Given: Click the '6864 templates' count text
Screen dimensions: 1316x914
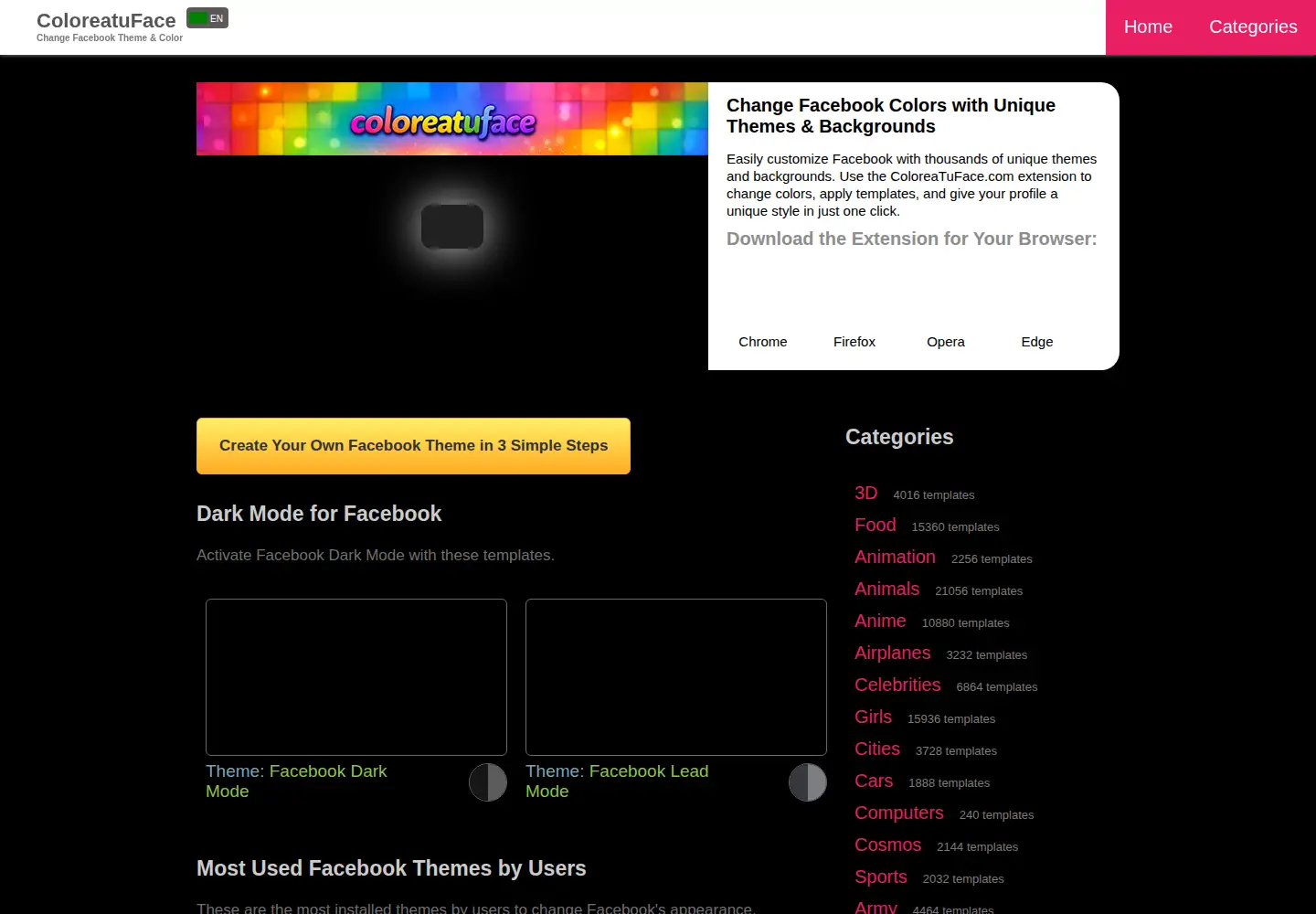Looking at the screenshot, I should tap(997, 686).
